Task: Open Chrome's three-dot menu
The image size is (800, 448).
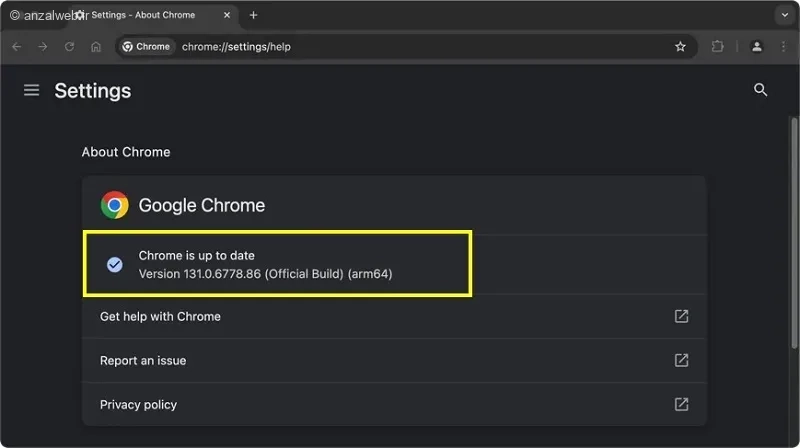Action: (x=784, y=46)
